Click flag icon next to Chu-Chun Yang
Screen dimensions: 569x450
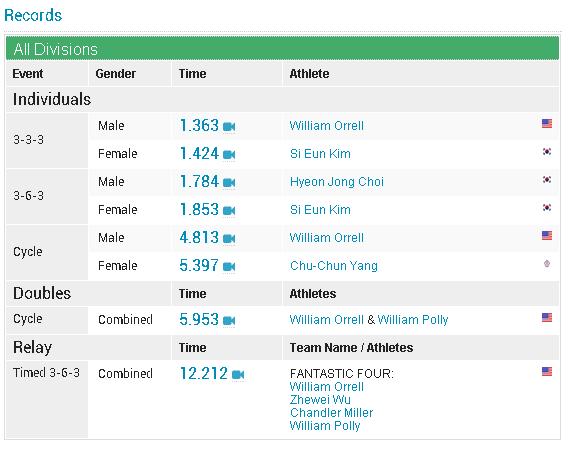tap(547, 263)
